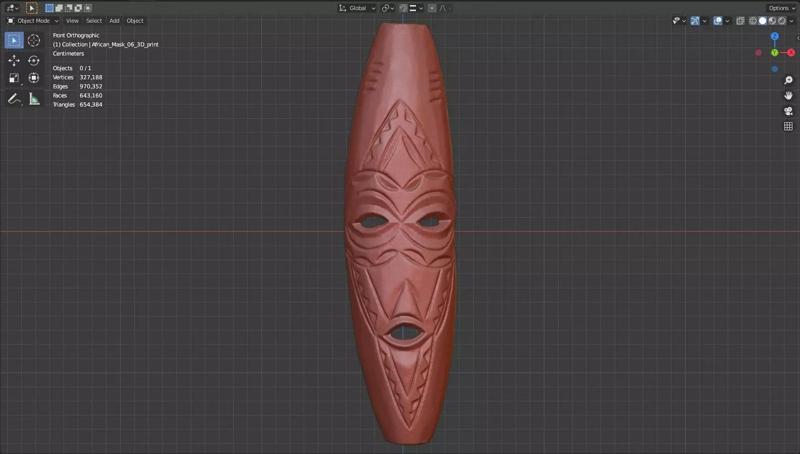800x454 pixels.
Task: Open the Object Mode dropdown
Action: [x=33, y=21]
